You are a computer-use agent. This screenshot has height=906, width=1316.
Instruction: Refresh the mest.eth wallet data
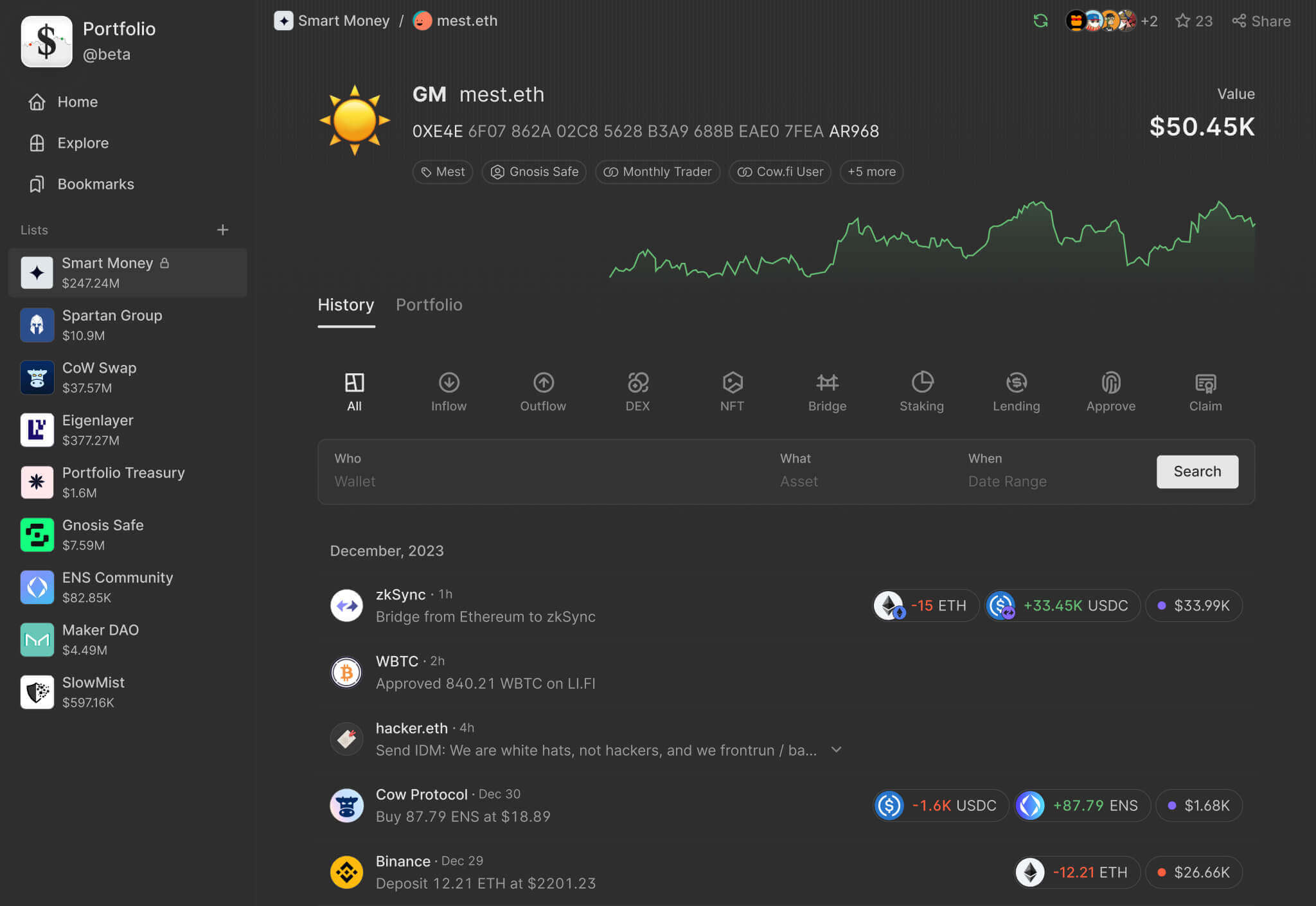click(1040, 21)
